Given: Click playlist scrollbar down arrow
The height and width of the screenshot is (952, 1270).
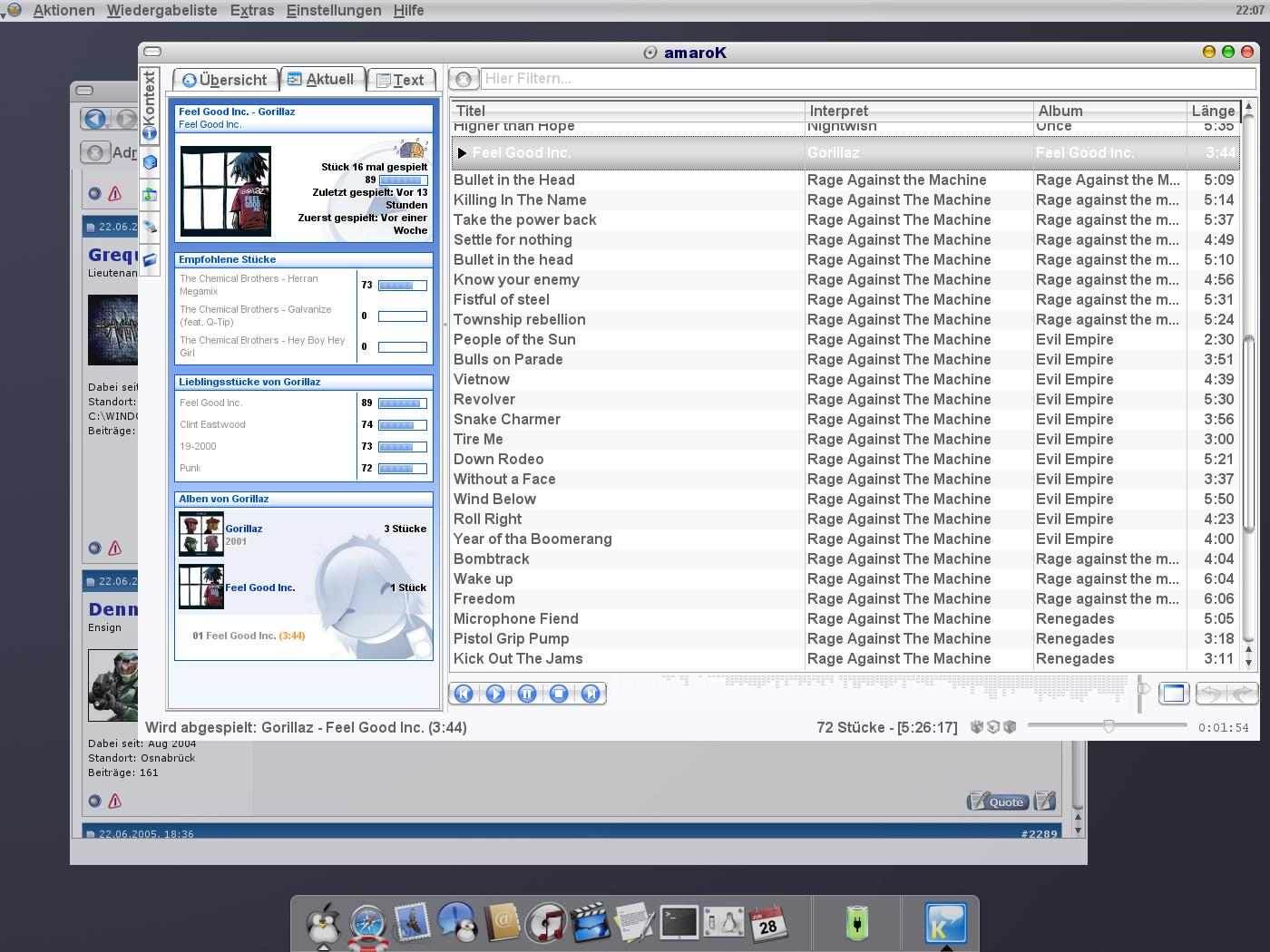Looking at the screenshot, I should [x=1248, y=663].
